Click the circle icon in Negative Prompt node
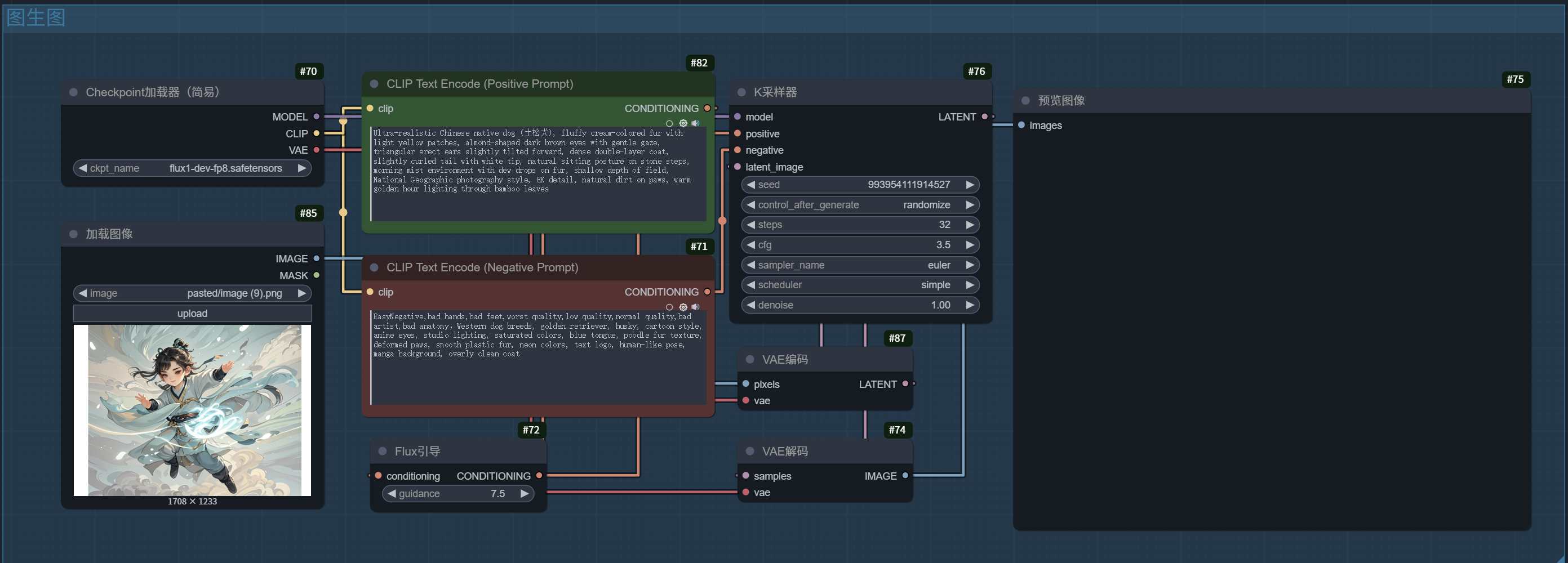 coord(669,307)
